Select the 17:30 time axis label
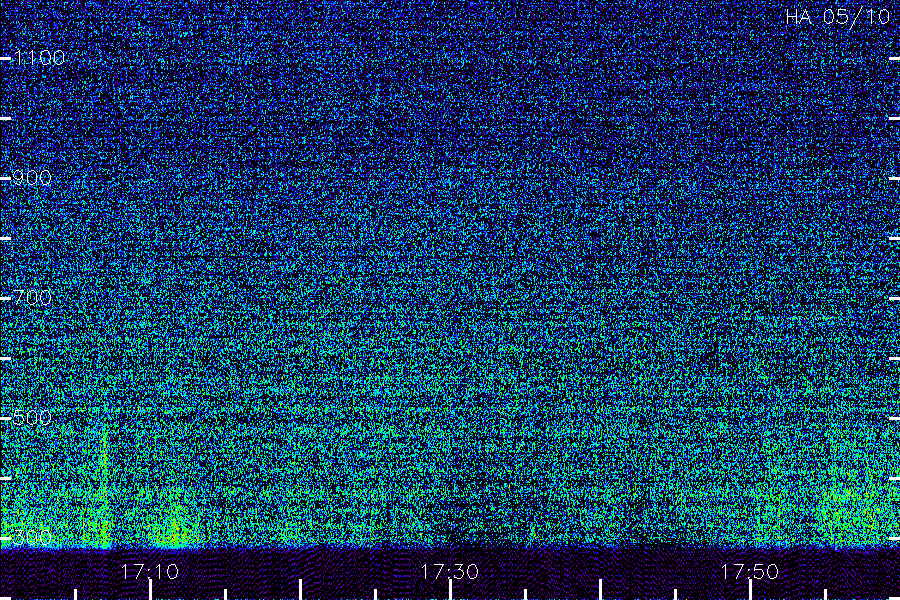The height and width of the screenshot is (600, 900). point(449,572)
